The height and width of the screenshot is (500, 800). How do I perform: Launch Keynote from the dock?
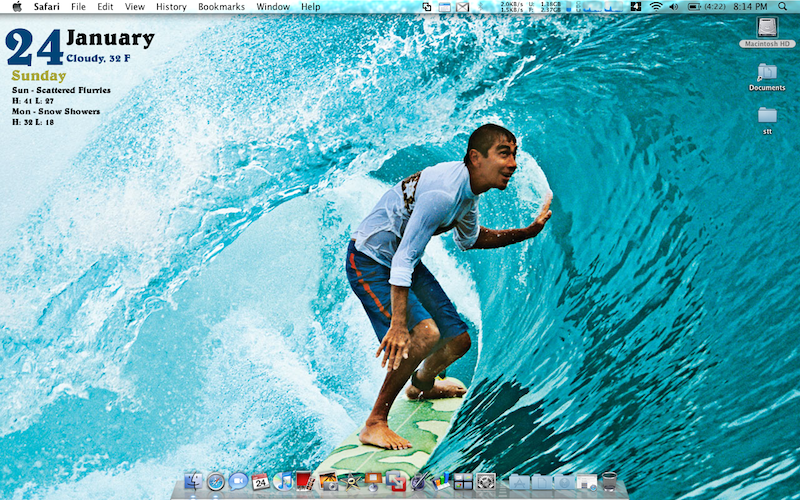coord(373,481)
